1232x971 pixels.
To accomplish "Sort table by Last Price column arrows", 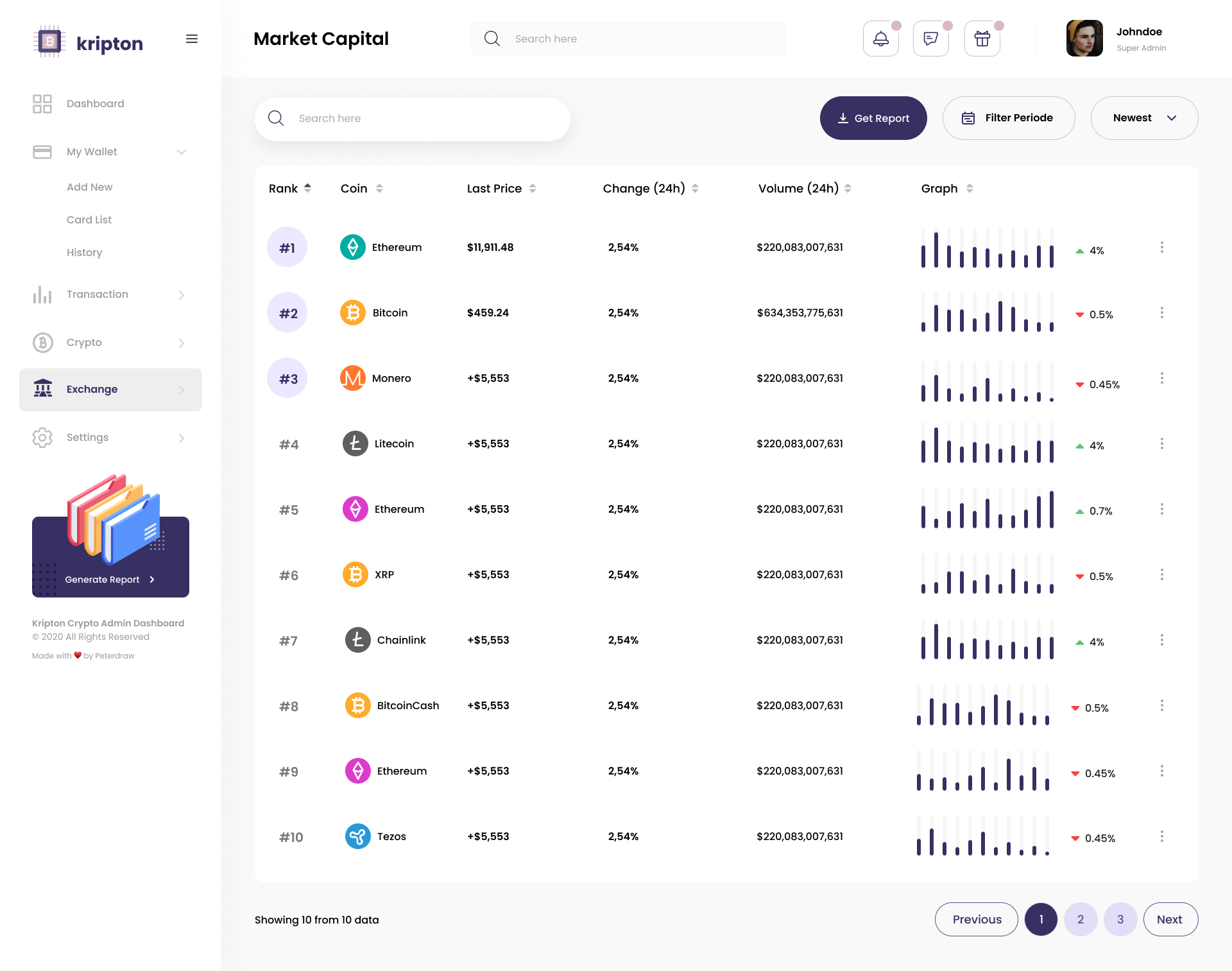I will [533, 189].
